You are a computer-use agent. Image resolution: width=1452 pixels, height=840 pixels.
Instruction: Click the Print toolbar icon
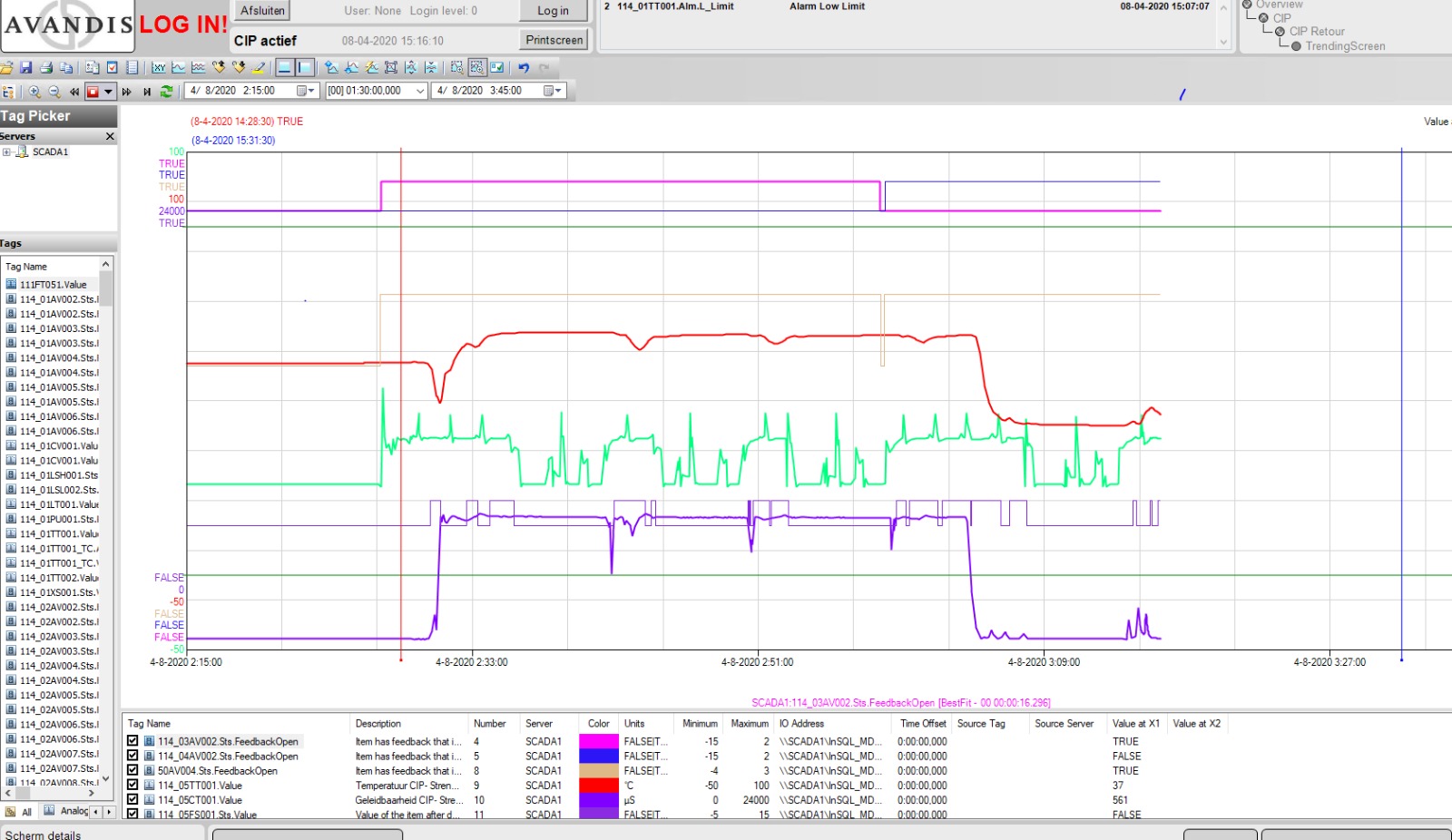point(46,68)
